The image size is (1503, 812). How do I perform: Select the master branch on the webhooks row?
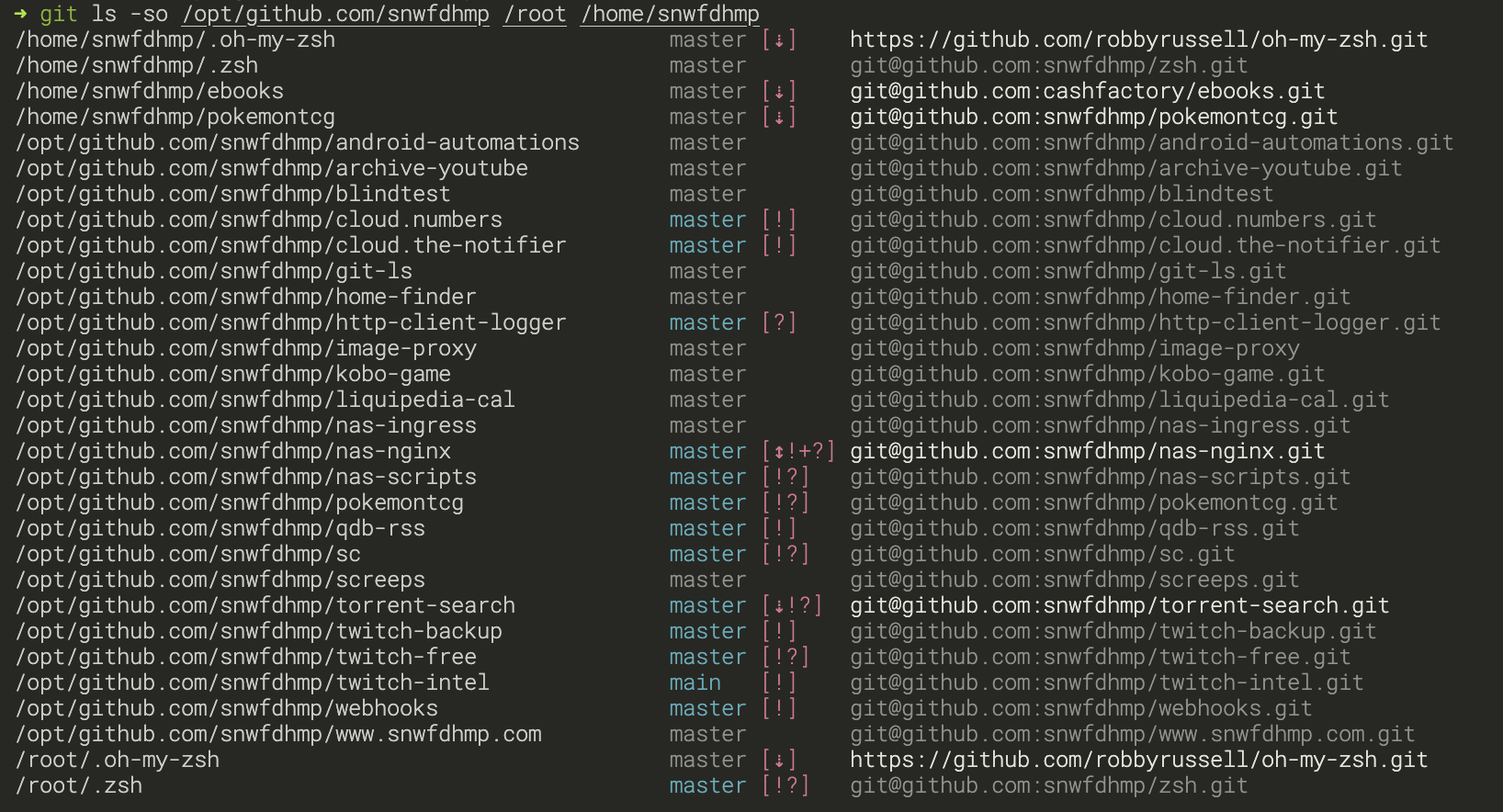click(708, 709)
